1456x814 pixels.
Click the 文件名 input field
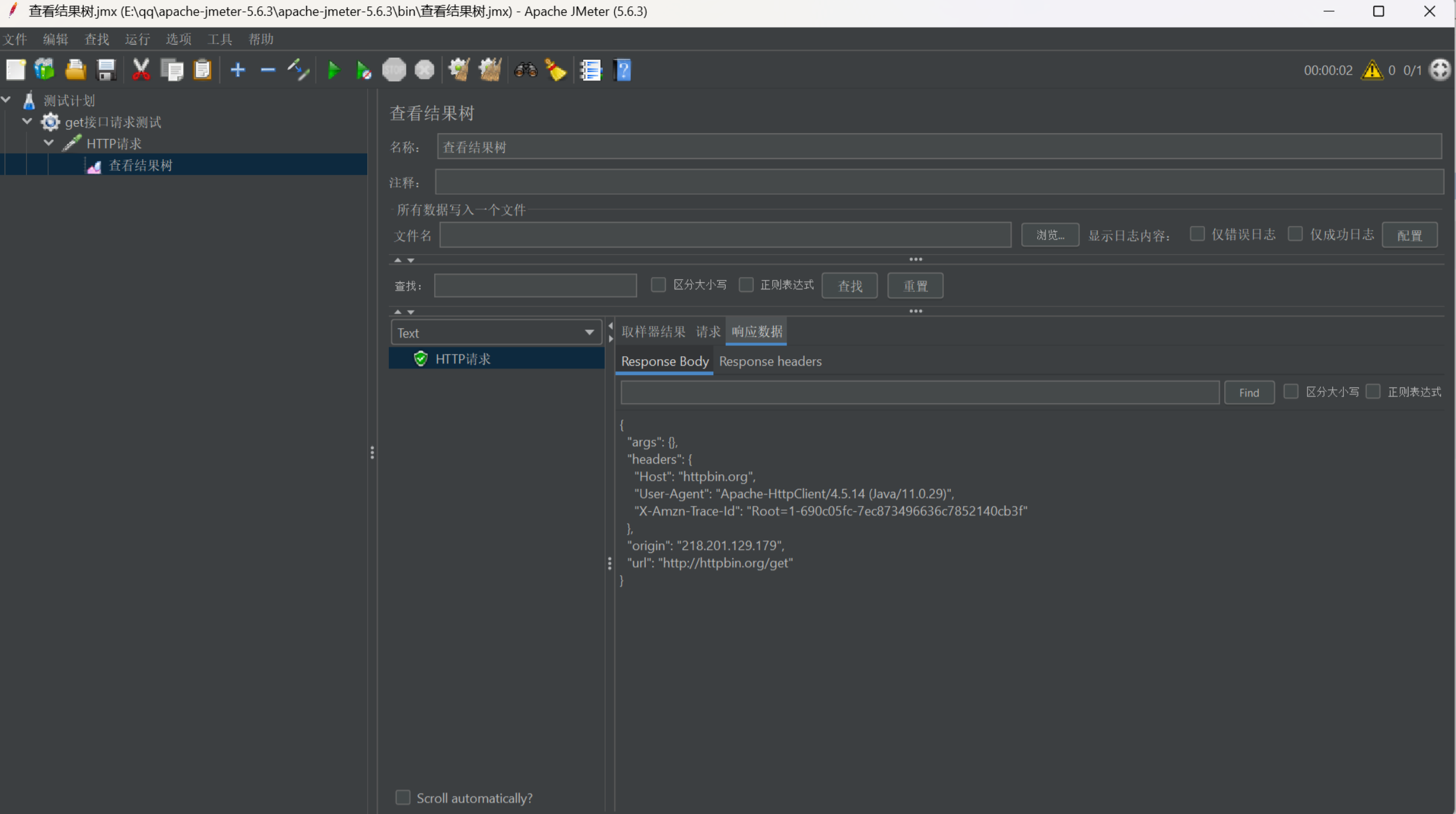click(725, 235)
